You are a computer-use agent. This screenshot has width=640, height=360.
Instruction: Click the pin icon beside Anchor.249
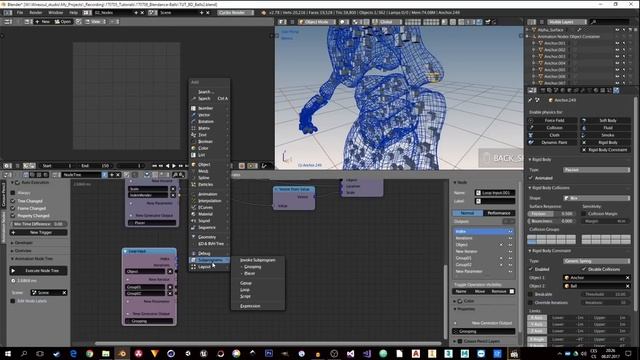pos(531,100)
